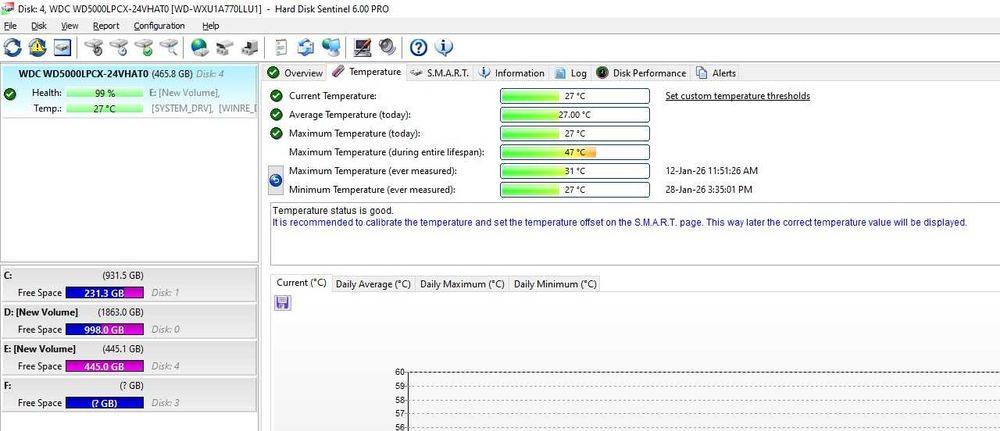Select the C: drive 231.3 GB free space bar
The width and height of the screenshot is (1000, 431).
(x=105, y=293)
